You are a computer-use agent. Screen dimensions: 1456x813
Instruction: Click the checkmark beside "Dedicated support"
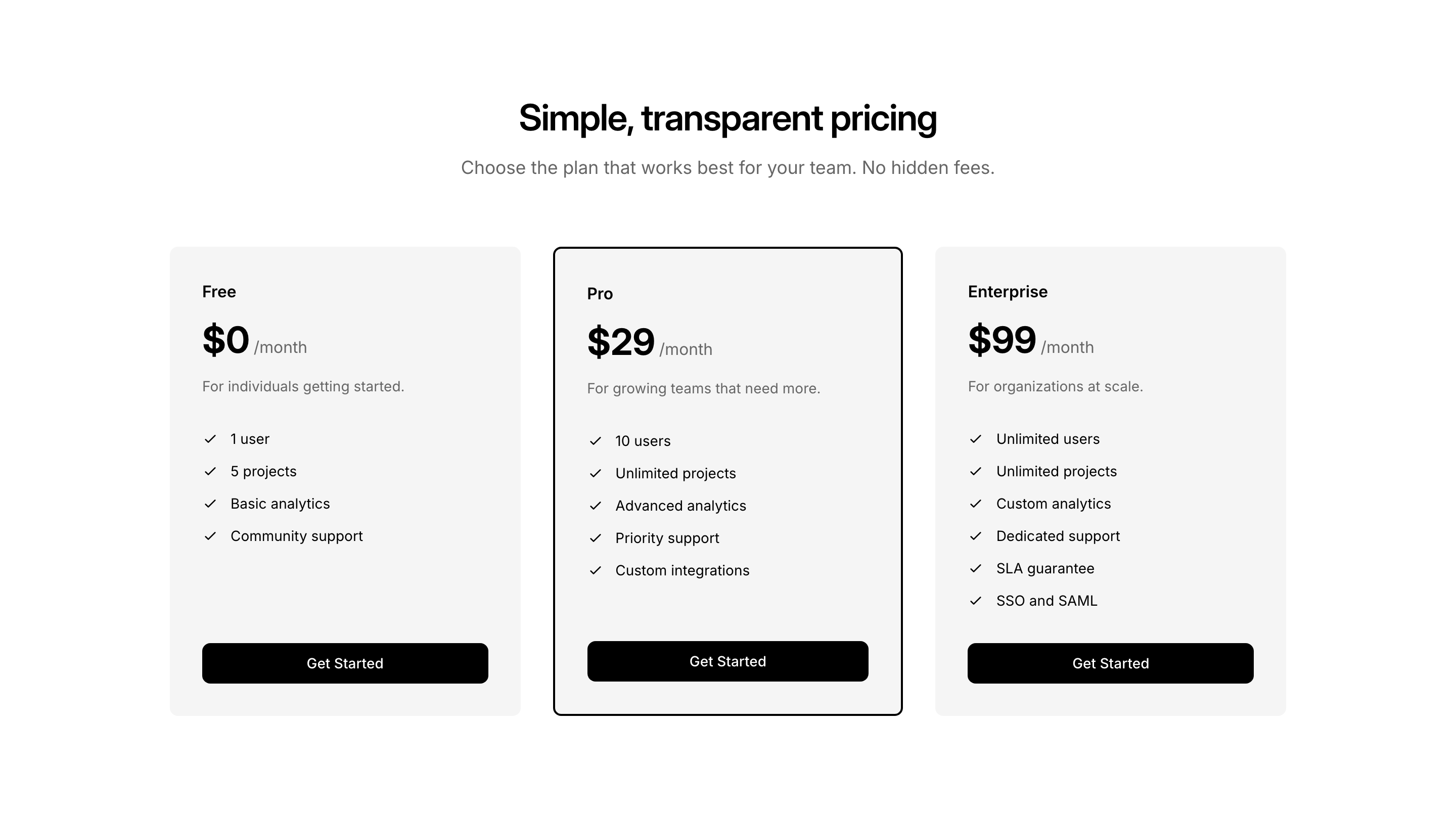976,535
